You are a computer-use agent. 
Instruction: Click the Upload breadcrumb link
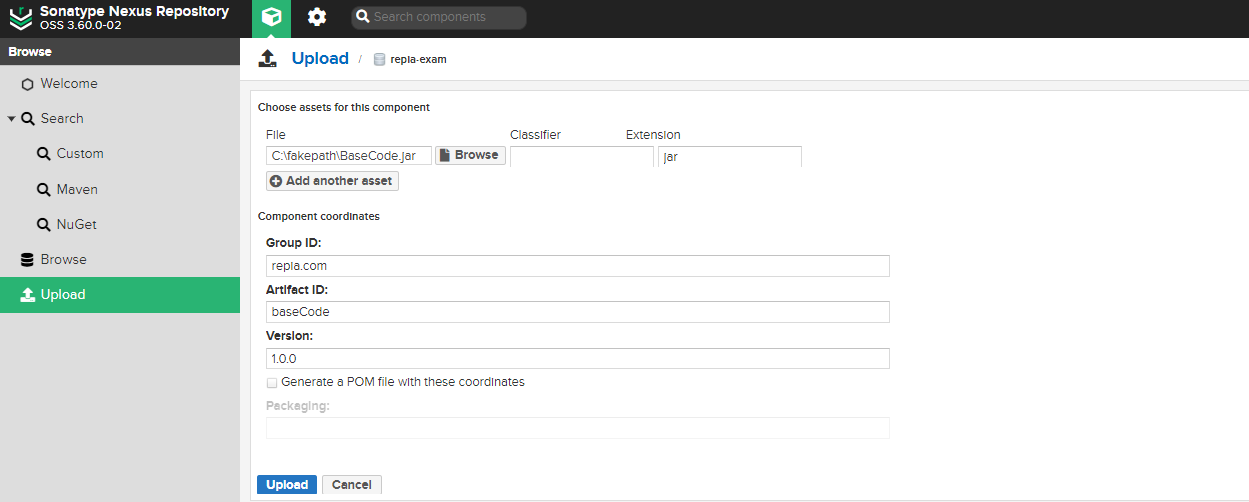coord(320,59)
